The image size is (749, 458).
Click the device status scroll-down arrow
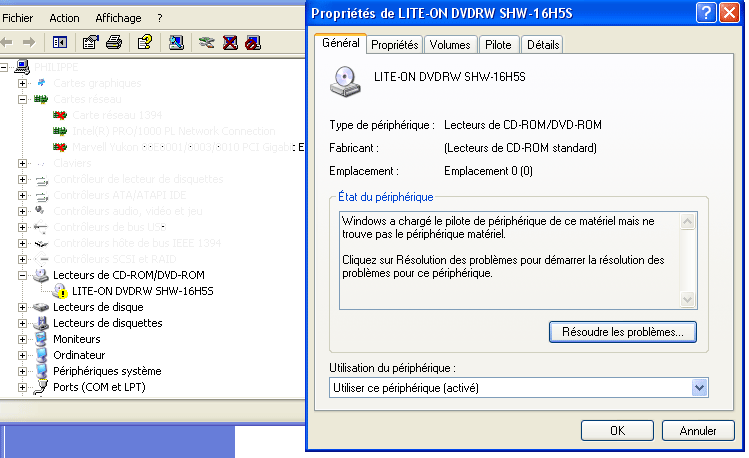pos(687,300)
